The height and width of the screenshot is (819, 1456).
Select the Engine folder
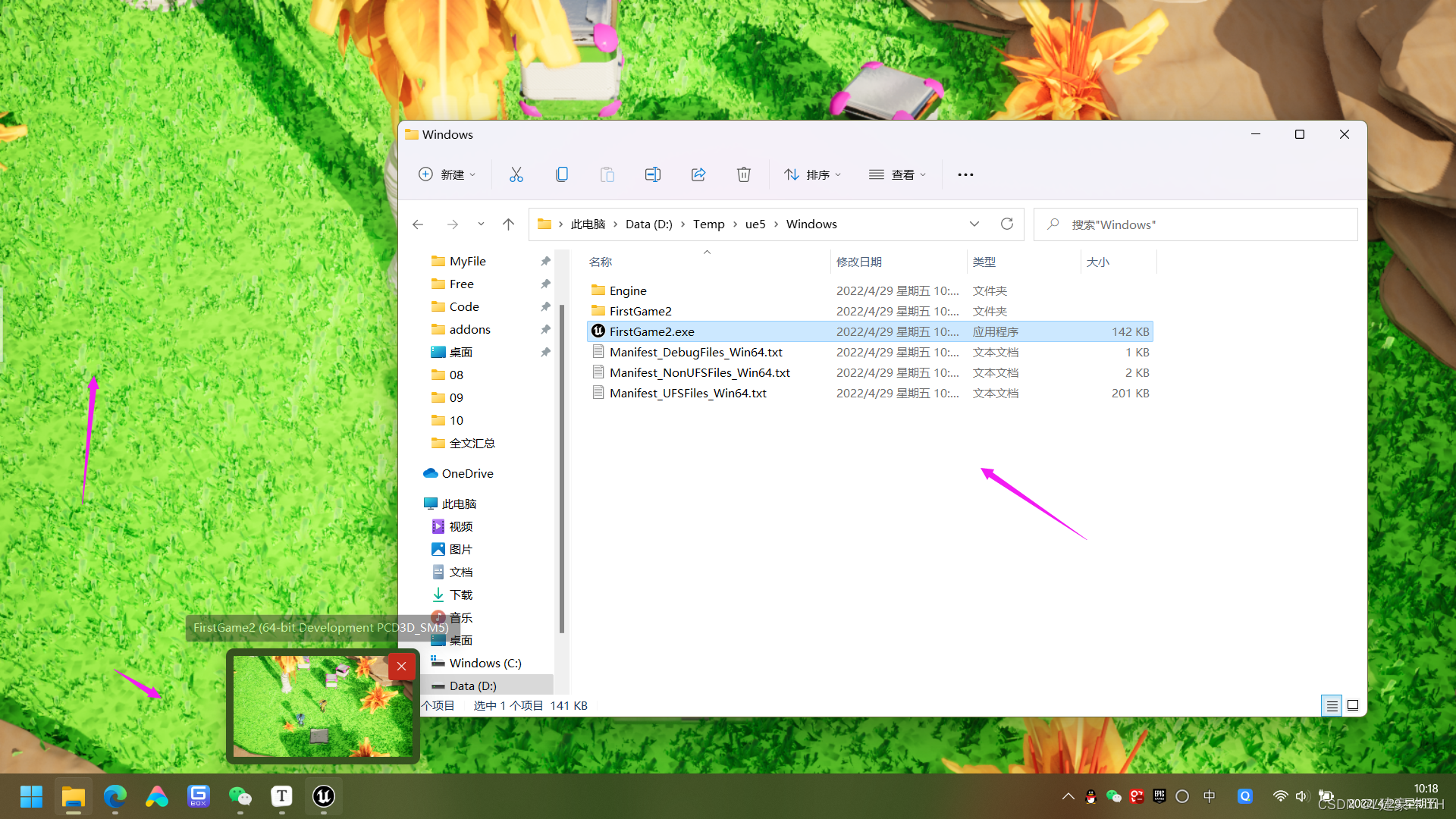tap(870, 290)
